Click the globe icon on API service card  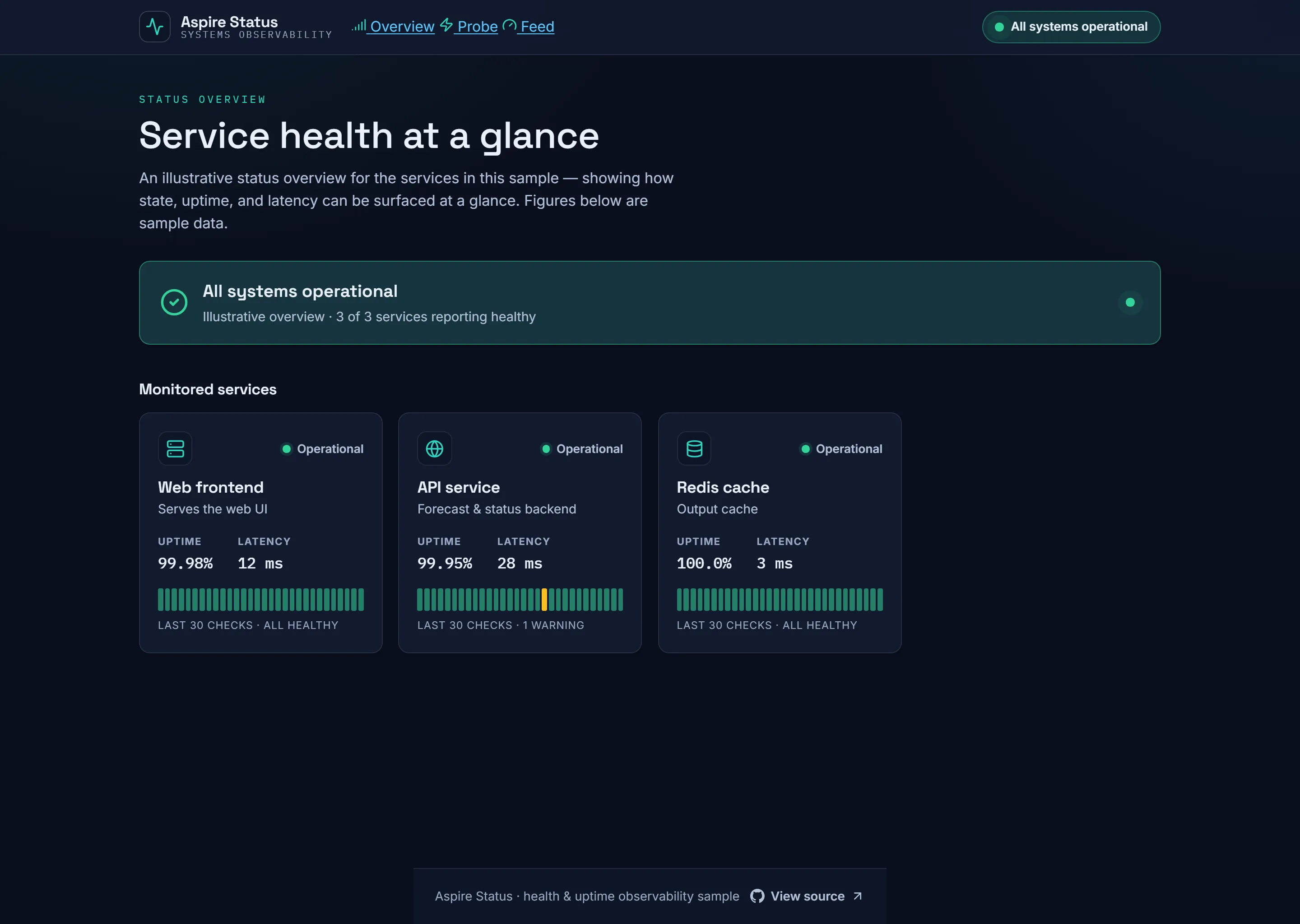coord(434,449)
